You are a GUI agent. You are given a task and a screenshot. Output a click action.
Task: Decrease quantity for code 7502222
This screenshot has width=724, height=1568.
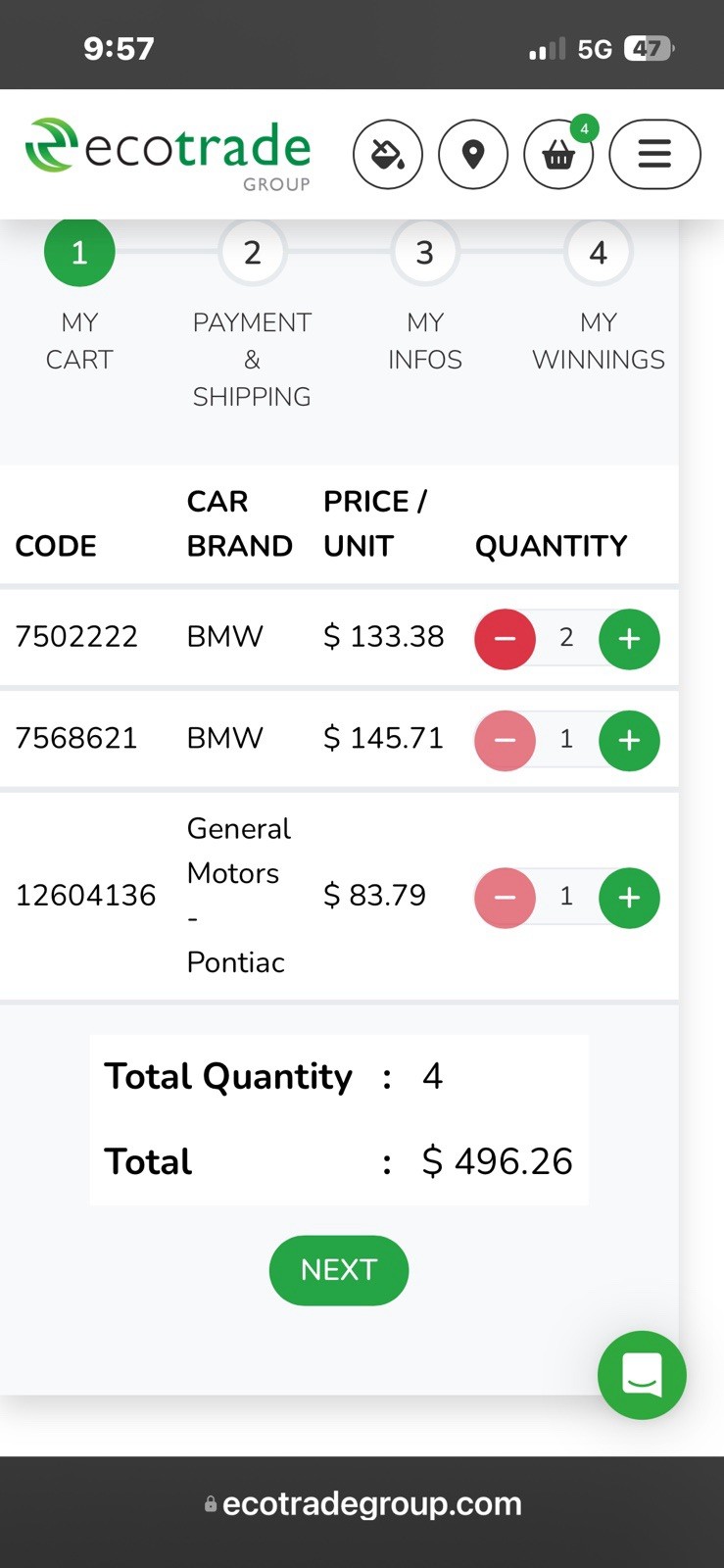(x=505, y=639)
